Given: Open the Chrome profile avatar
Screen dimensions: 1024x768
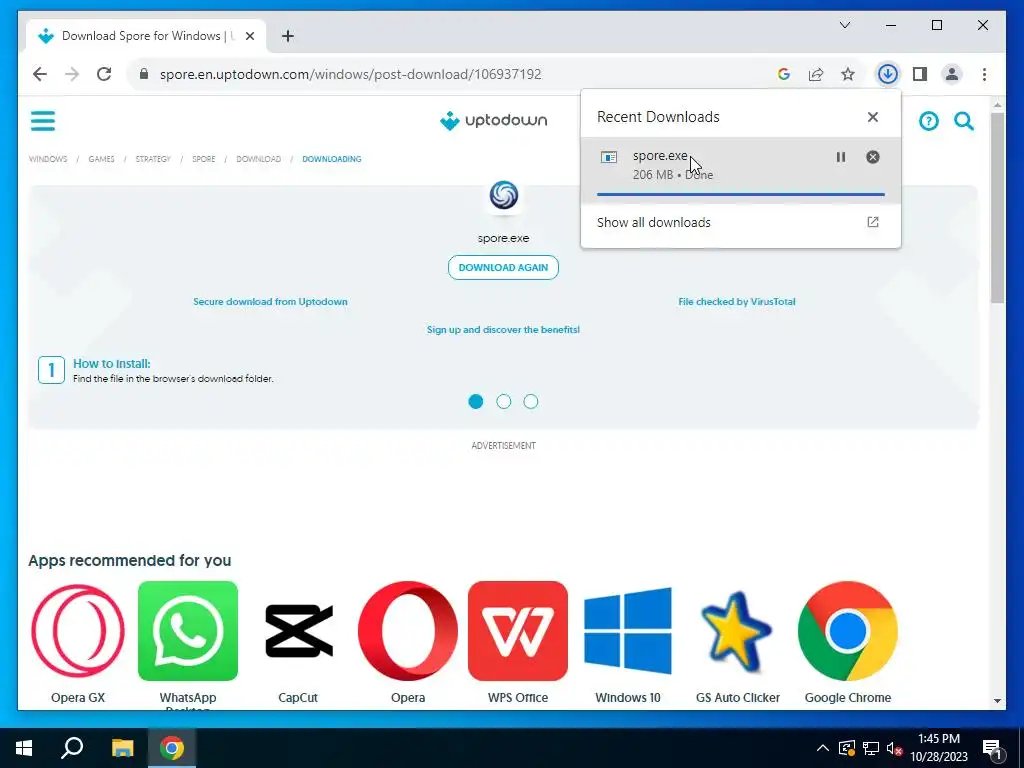Looking at the screenshot, I should (x=952, y=74).
